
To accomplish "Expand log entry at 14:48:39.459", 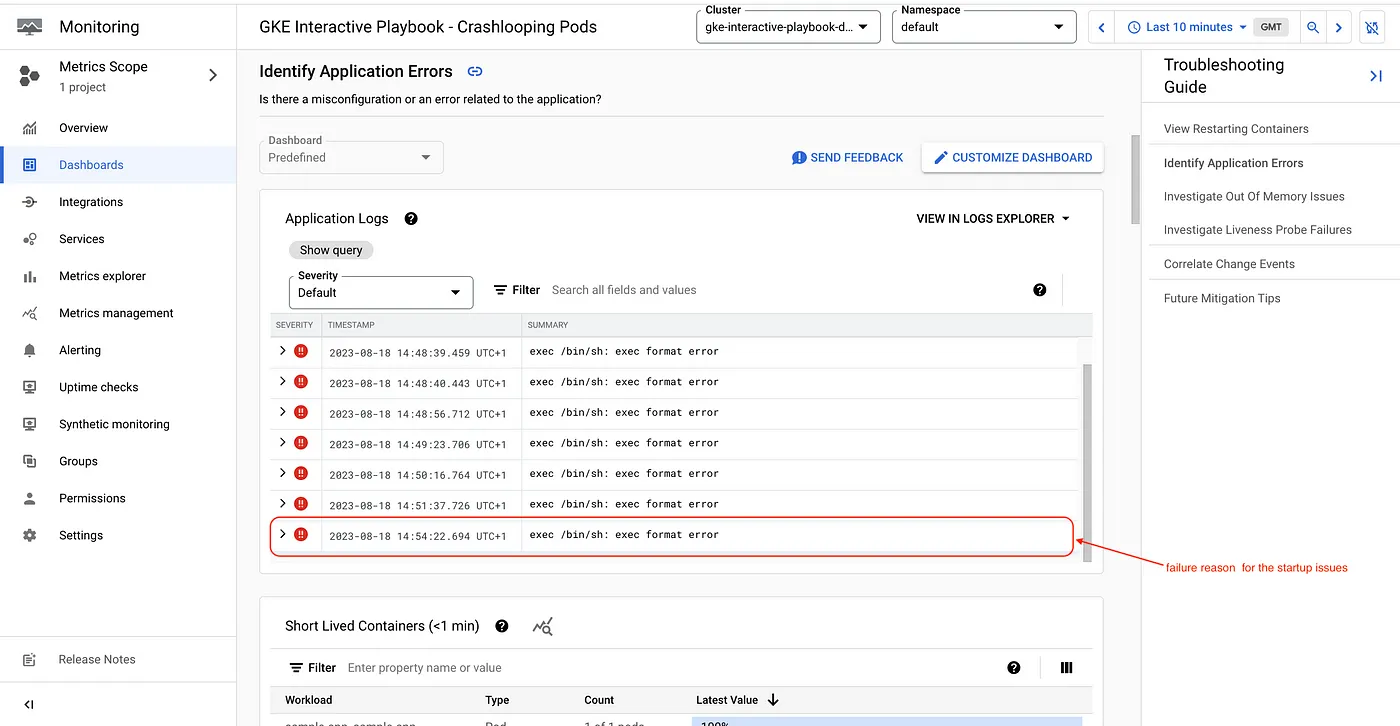I will pyautogui.click(x=282, y=351).
